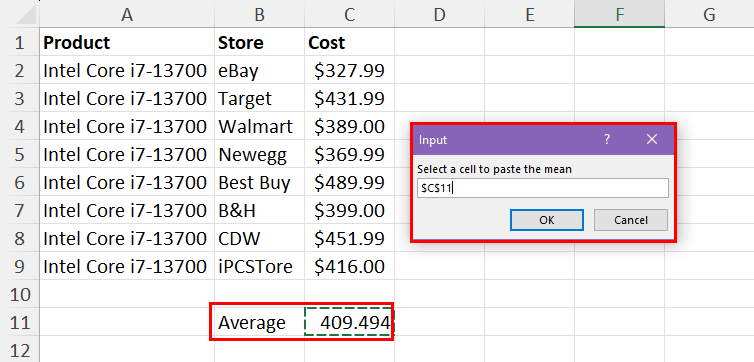754x362 pixels.
Task: Select row 3 header
Action: pyautogui.click(x=20, y=98)
